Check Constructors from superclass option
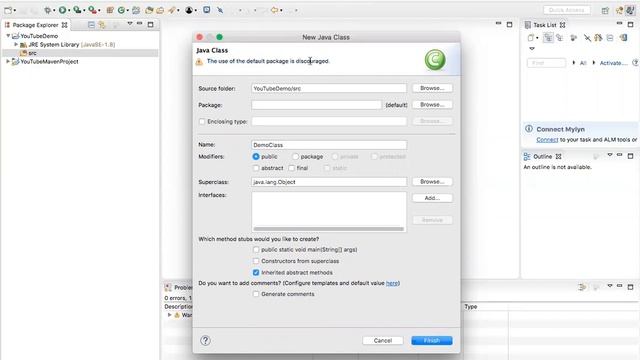 256,261
